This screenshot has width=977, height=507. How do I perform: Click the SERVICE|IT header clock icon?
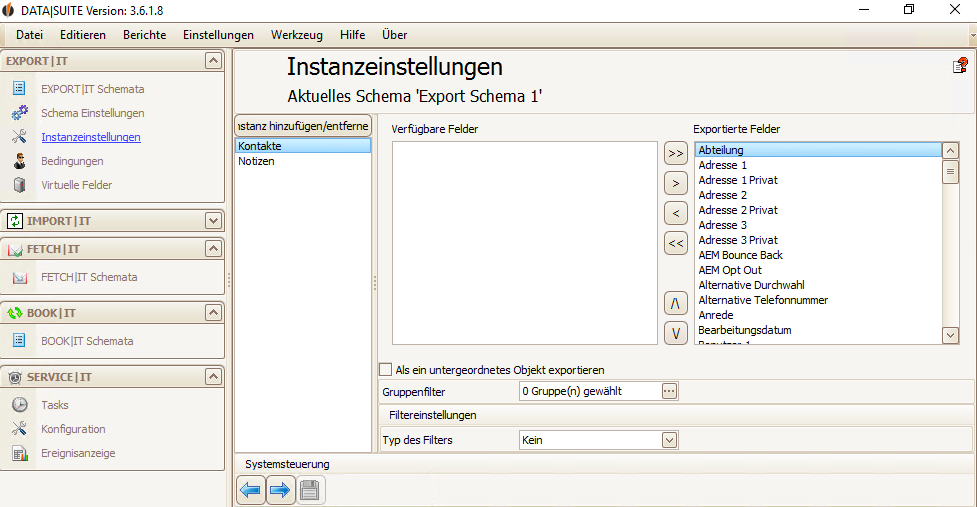click(15, 377)
